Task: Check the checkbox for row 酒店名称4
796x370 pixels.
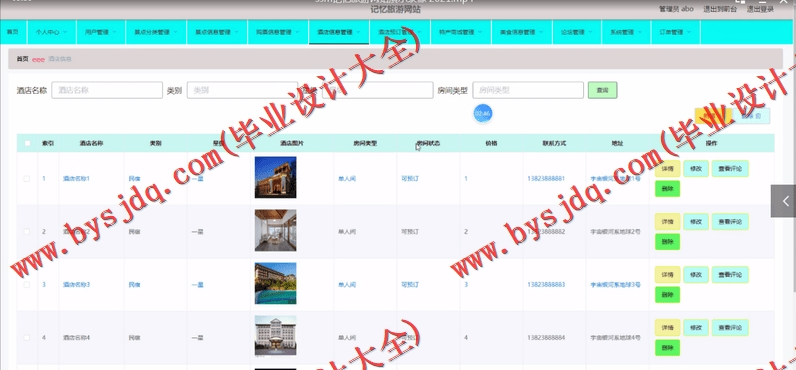Action: [27, 338]
